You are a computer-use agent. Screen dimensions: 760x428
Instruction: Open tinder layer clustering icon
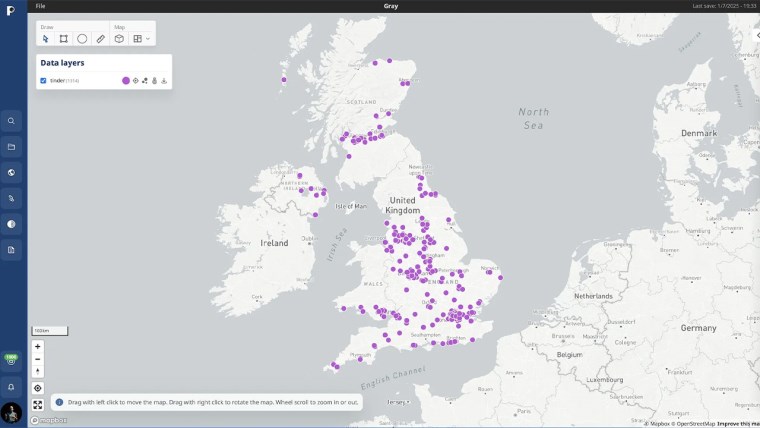coord(145,80)
